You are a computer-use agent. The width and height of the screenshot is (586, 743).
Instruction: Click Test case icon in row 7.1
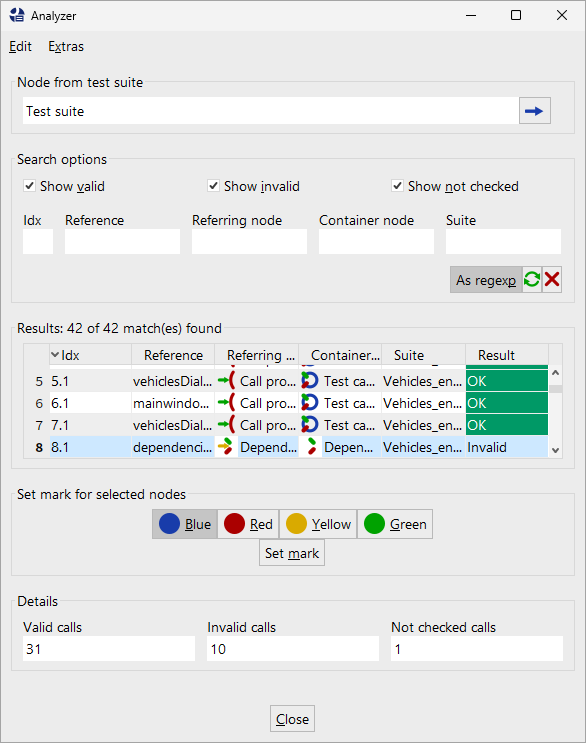[310, 425]
